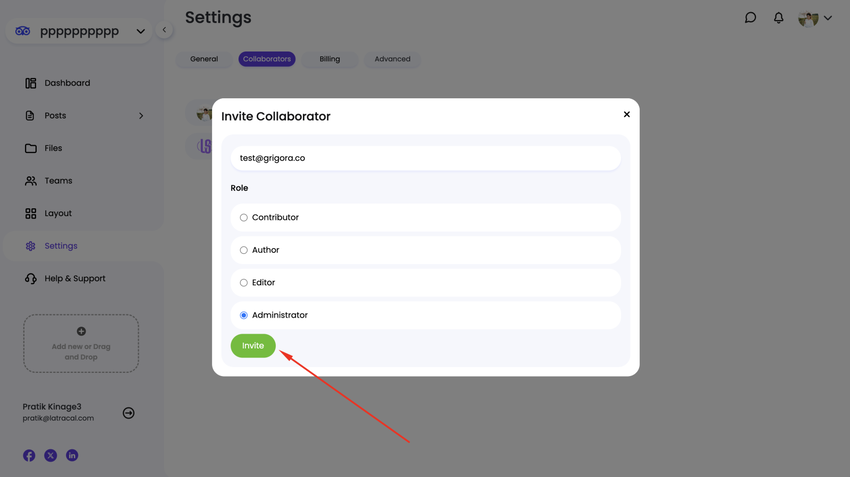This screenshot has width=850, height=477.
Task: Open the chat messages icon
Action: [750, 18]
